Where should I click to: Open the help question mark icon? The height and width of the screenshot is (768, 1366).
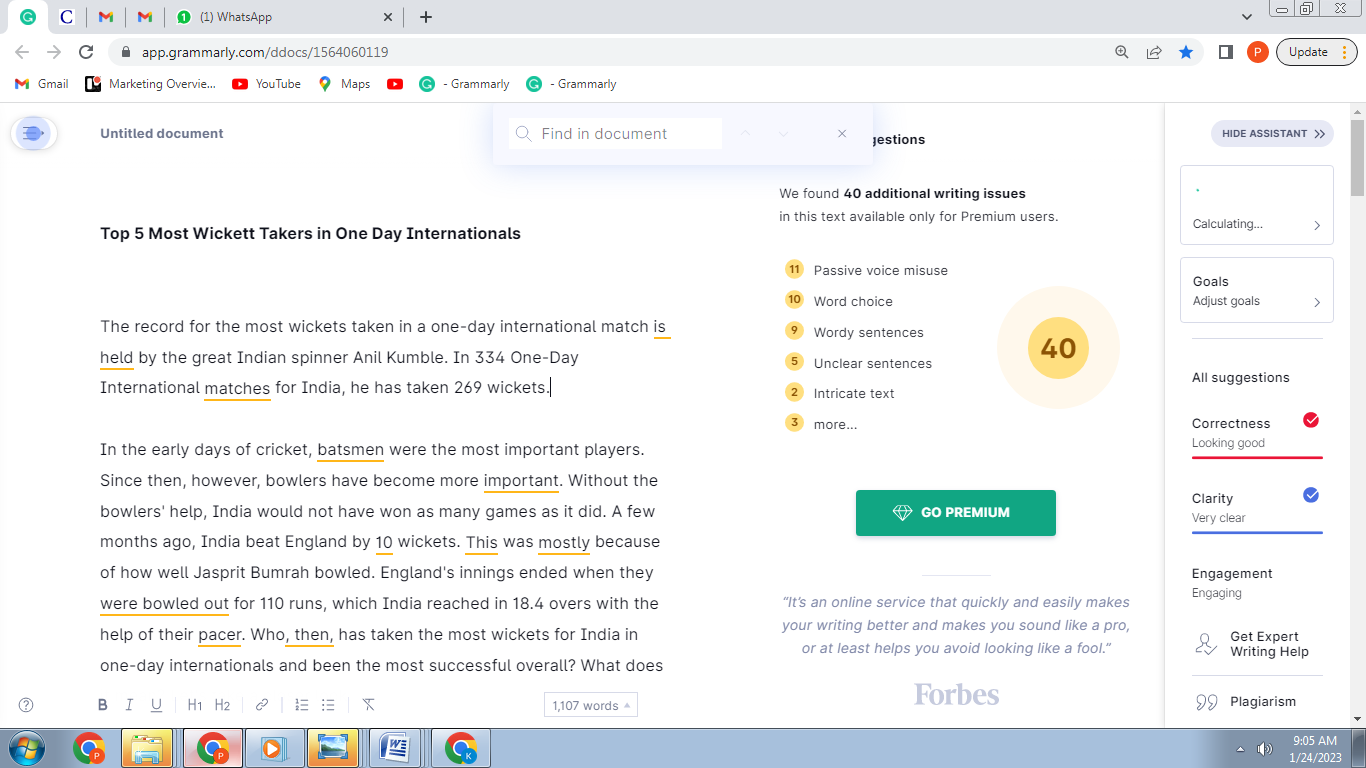tap(26, 705)
